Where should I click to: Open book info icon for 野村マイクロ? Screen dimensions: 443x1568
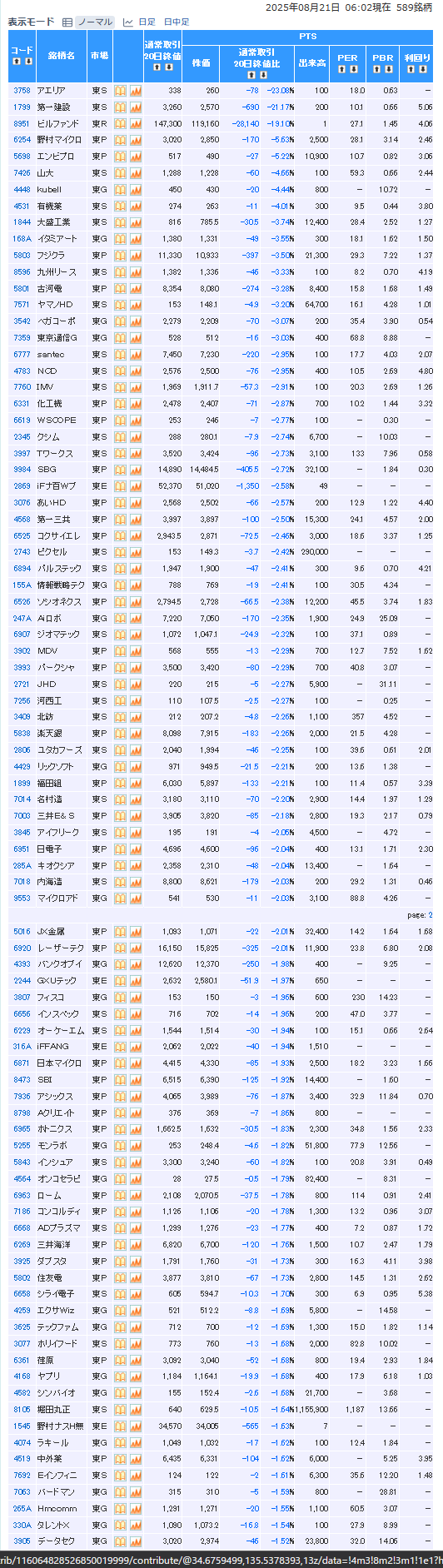point(120,140)
